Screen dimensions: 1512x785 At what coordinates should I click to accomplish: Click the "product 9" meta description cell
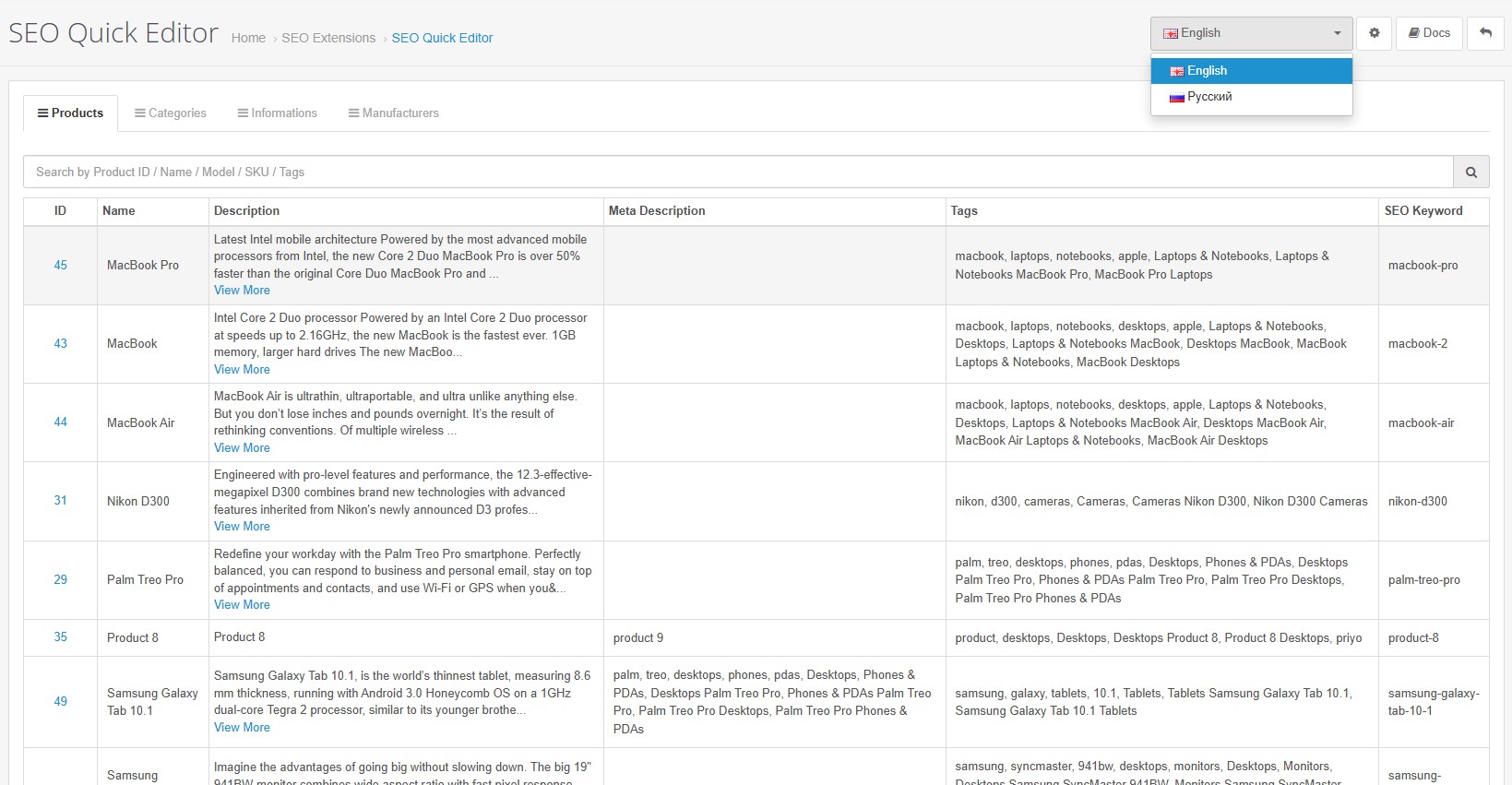click(775, 637)
